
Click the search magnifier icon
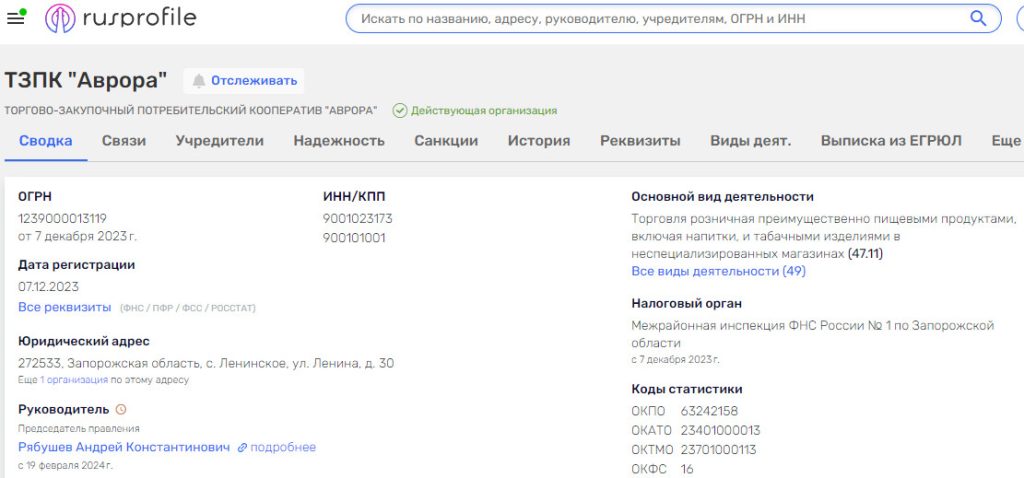(978, 18)
